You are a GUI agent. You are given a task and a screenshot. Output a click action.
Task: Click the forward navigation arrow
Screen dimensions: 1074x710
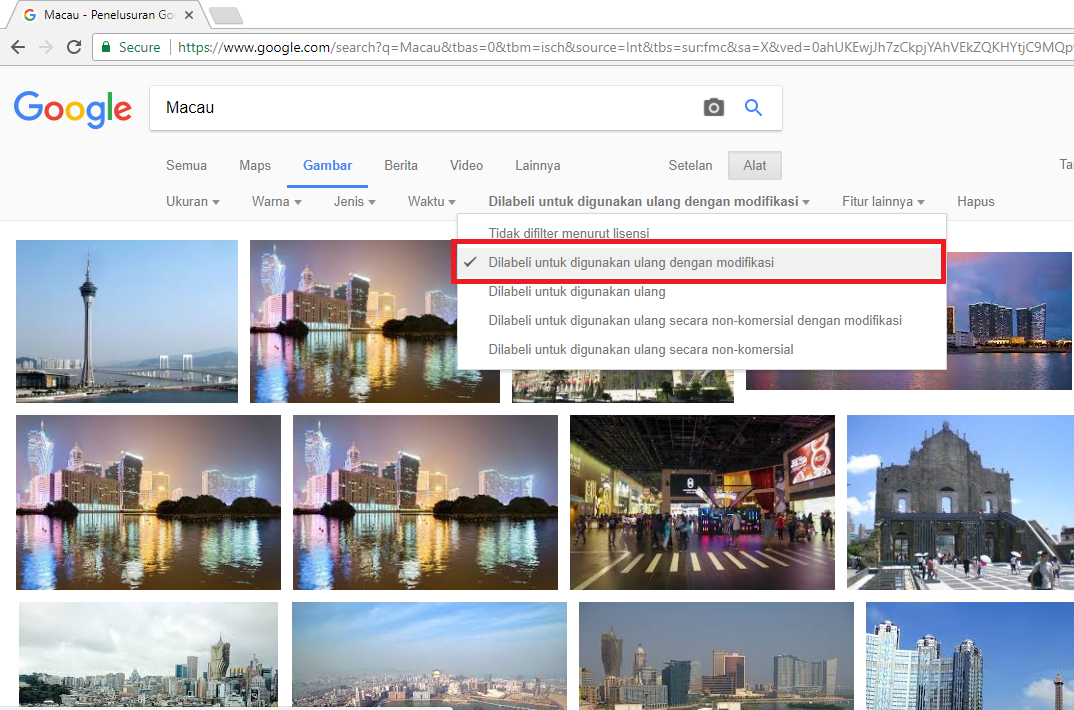46,46
